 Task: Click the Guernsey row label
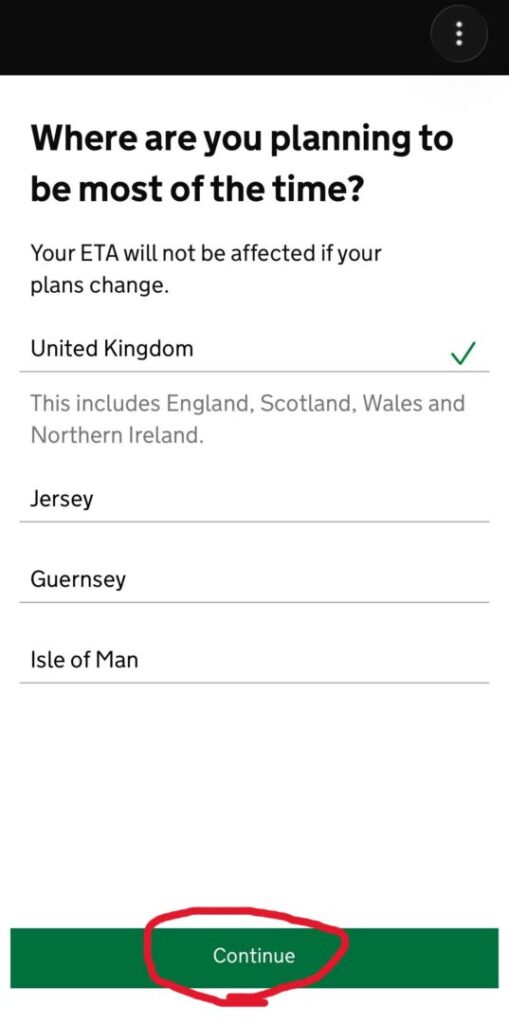click(78, 580)
